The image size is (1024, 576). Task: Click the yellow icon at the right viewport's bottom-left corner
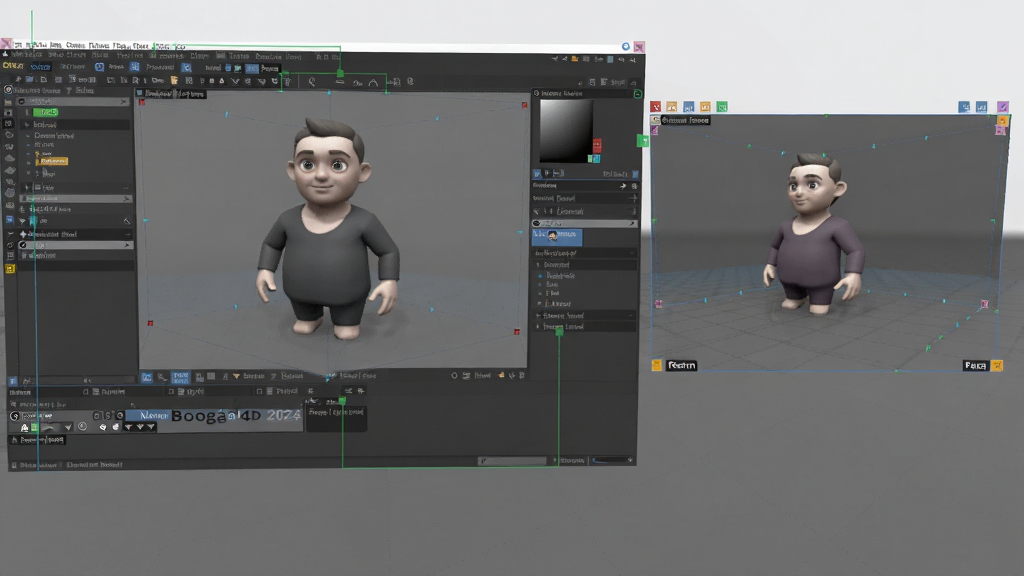coord(657,365)
